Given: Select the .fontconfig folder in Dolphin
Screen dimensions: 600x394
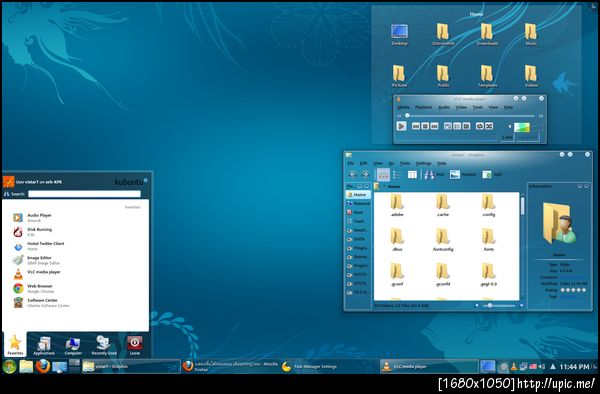Looking at the screenshot, I should tap(443, 239).
